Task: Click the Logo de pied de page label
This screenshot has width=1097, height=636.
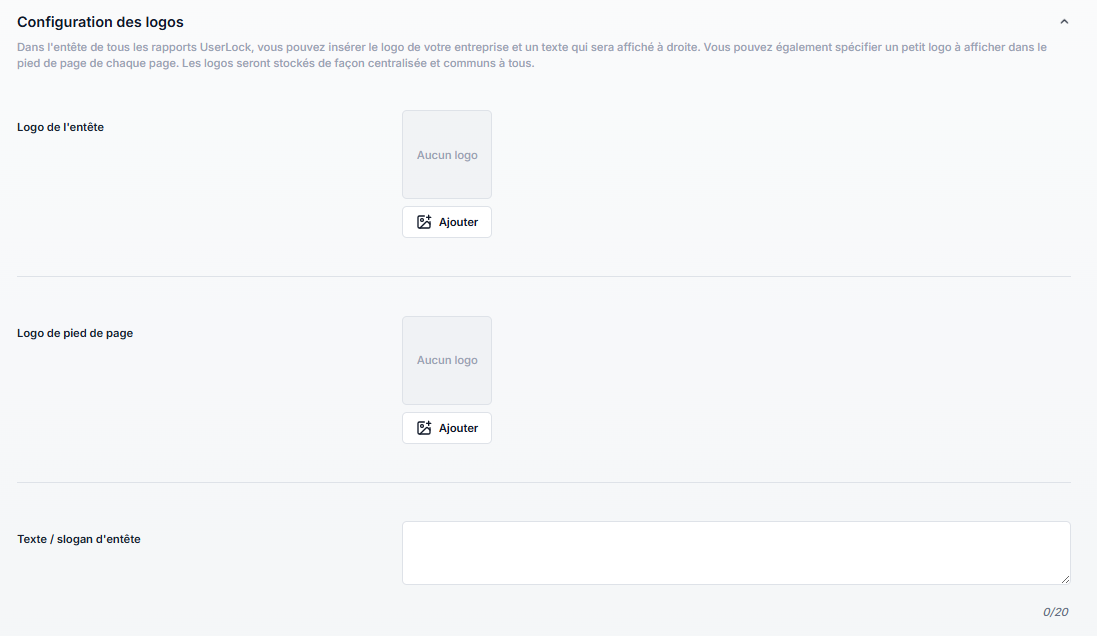Action: (x=75, y=333)
